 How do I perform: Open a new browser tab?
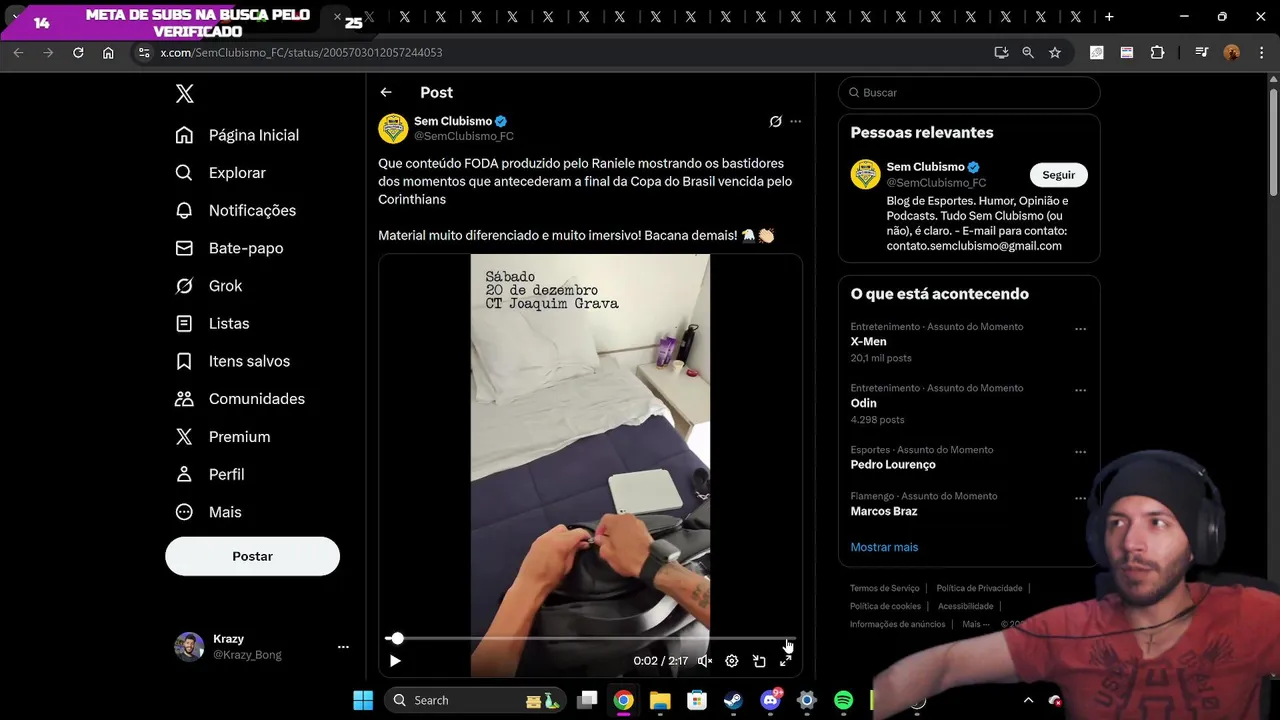(x=1109, y=17)
